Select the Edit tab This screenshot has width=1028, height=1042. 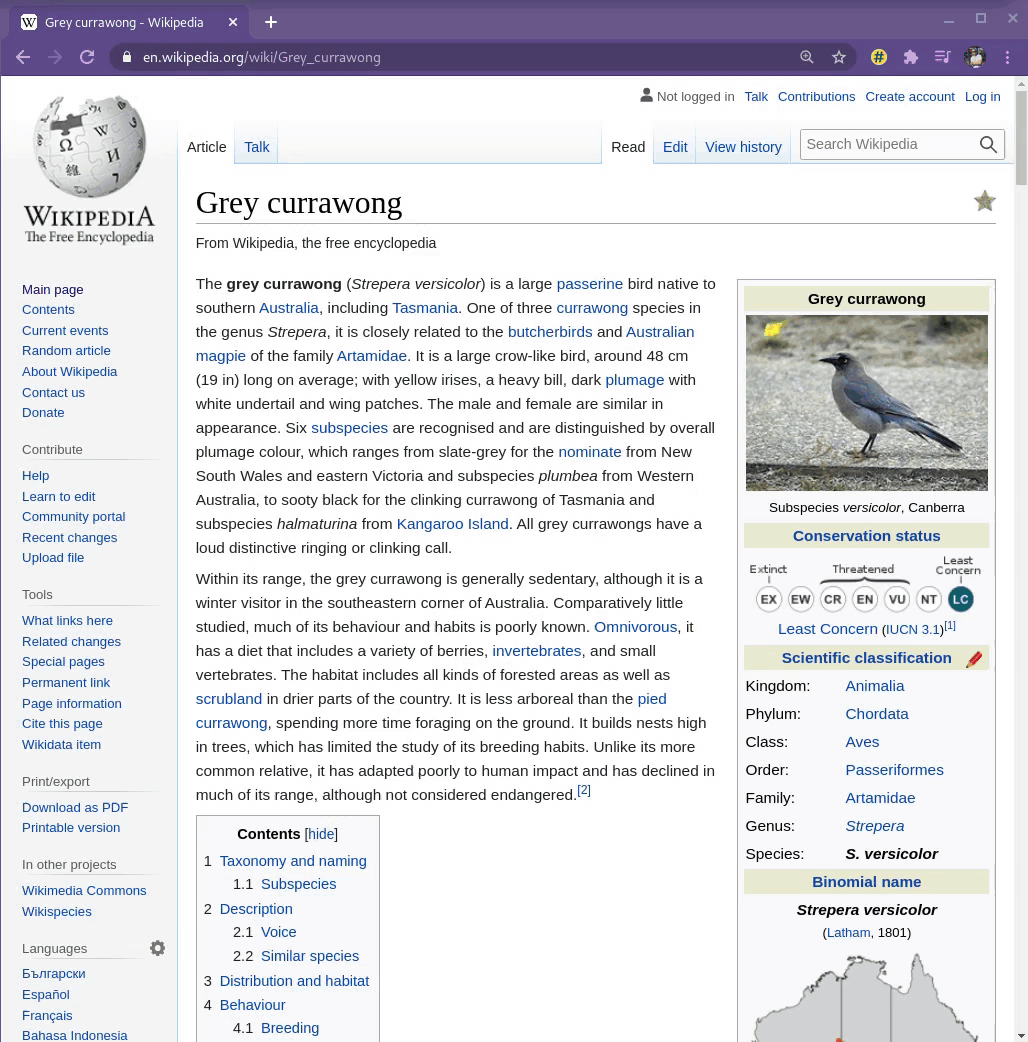coord(675,147)
